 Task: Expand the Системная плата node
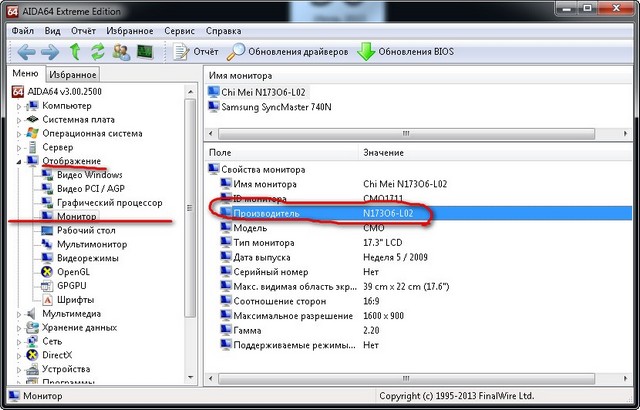coord(18,119)
